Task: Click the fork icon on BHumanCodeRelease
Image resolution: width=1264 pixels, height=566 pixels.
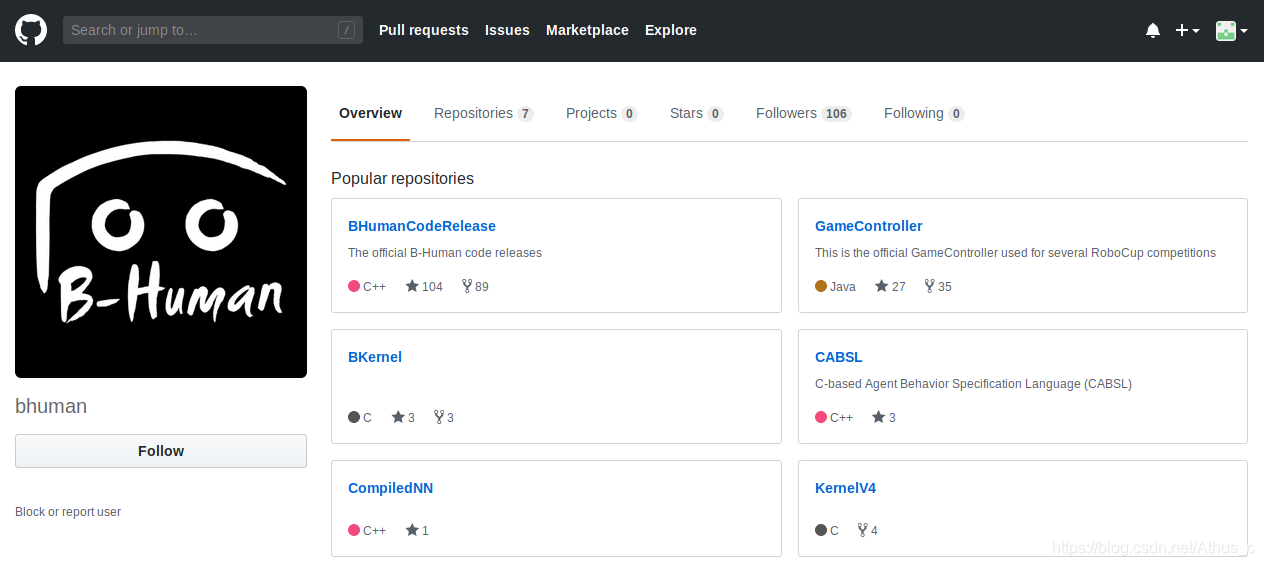Action: (466, 286)
